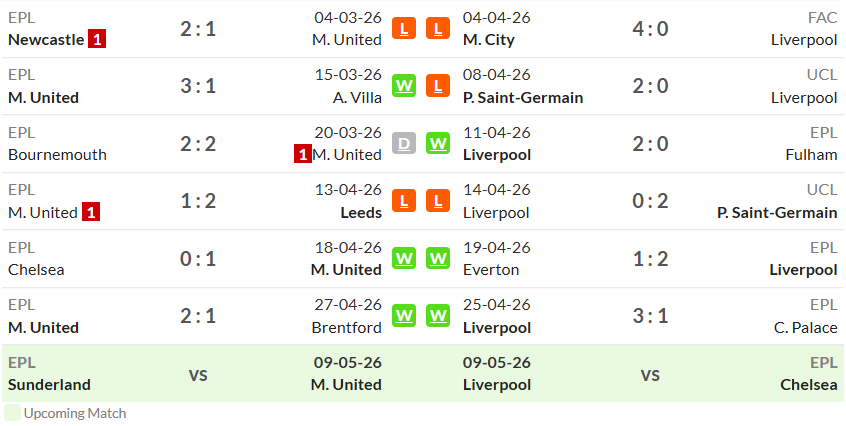The image size is (846, 426).
Task: Open the 4 : 0 M. City vs Liverpool score
Action: point(650,29)
